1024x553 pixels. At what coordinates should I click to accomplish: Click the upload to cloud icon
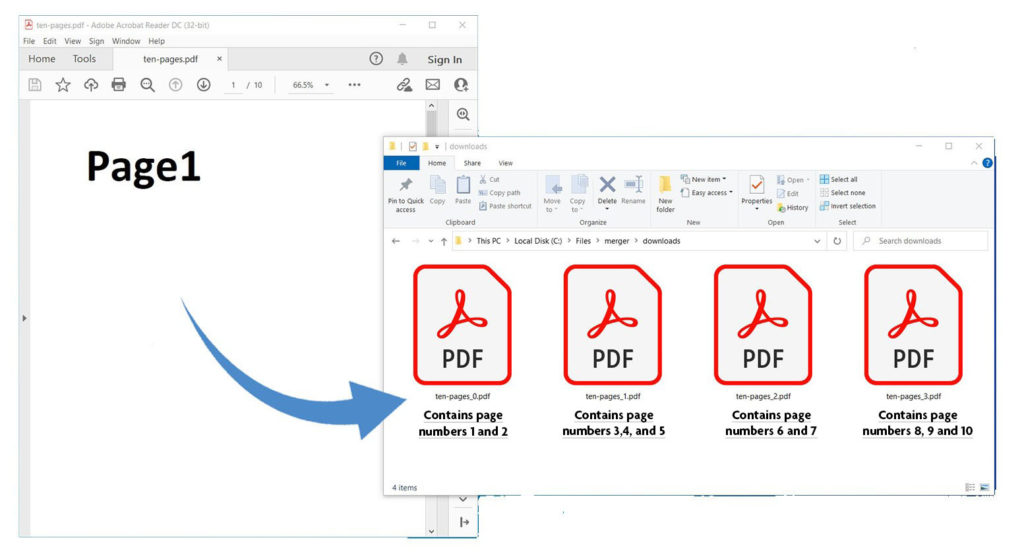(91, 85)
